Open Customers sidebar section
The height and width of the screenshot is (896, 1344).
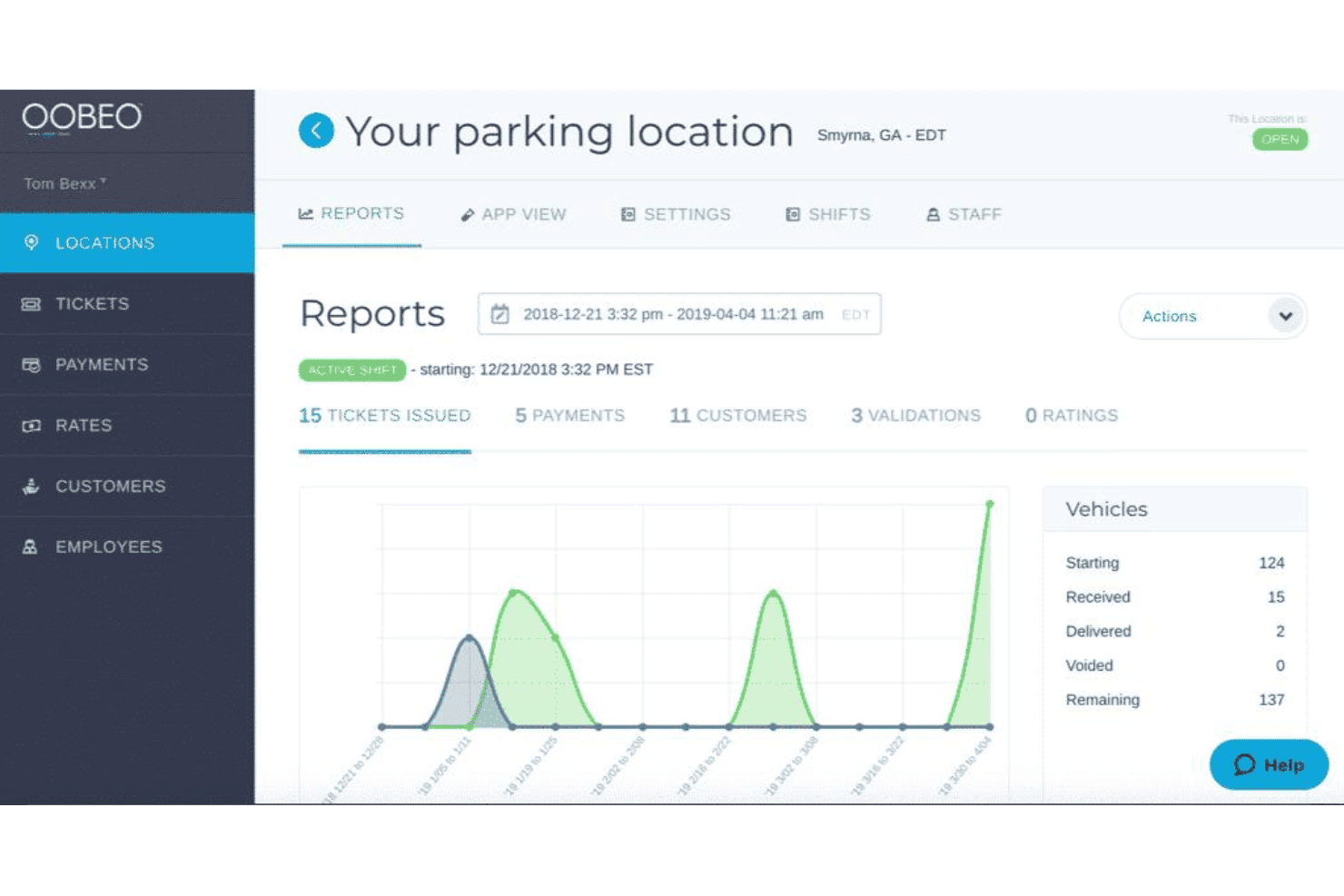coord(127,486)
